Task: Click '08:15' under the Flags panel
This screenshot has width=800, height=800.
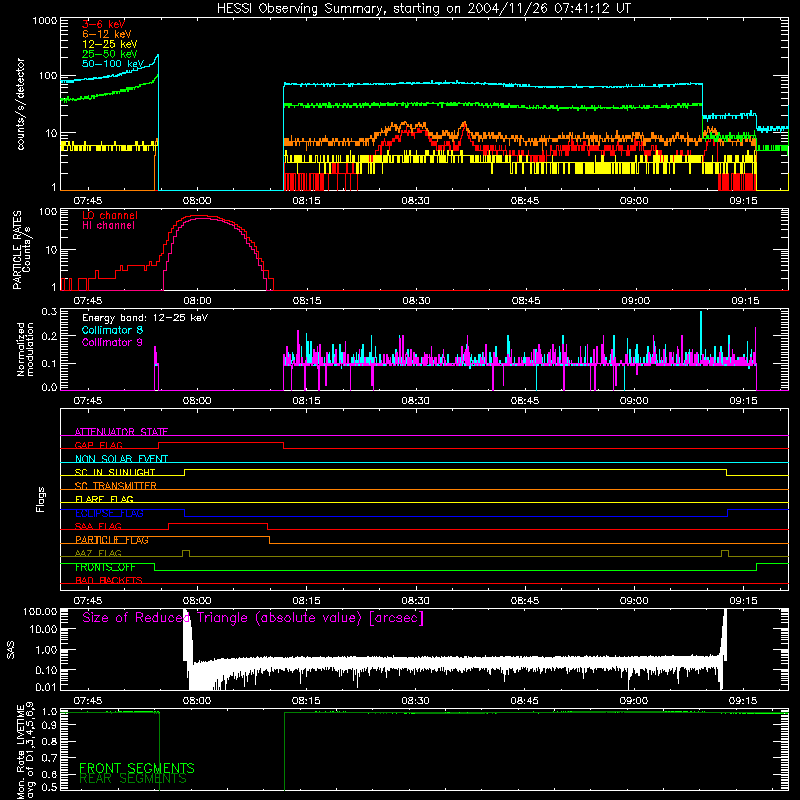Action: pyautogui.click(x=307, y=601)
